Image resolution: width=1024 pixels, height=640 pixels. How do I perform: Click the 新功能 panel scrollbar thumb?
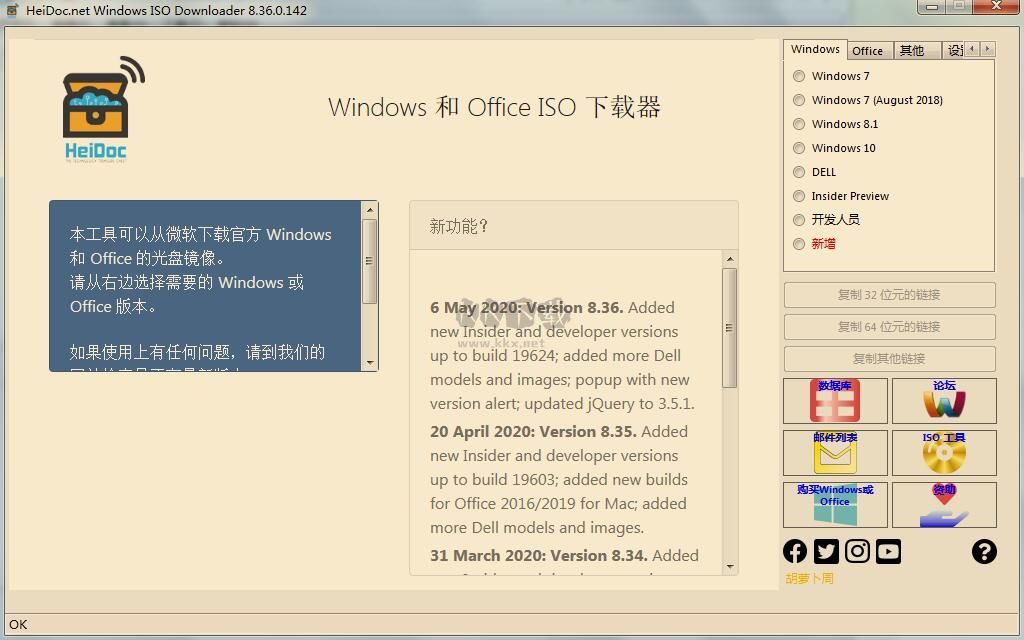pos(730,328)
